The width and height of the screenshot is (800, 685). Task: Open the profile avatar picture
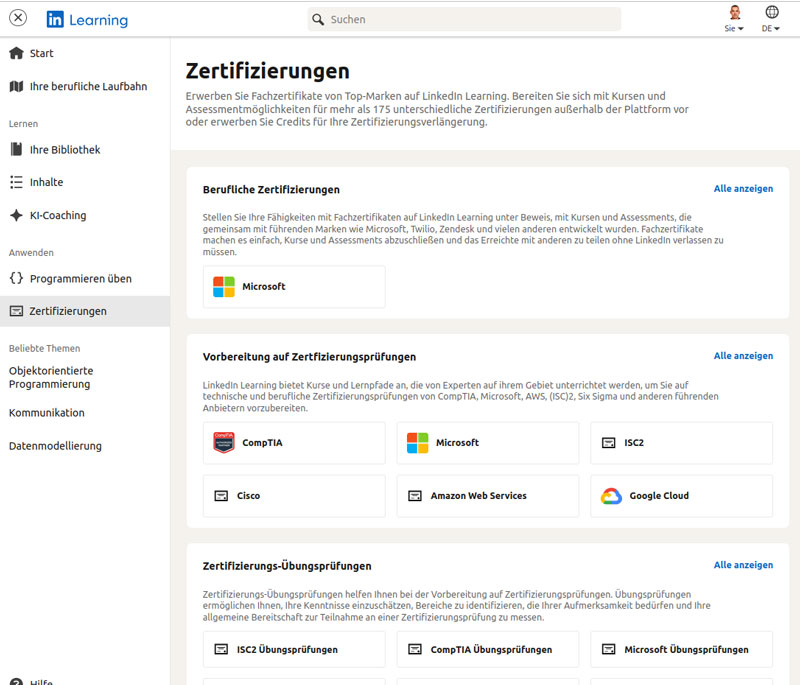(735, 12)
